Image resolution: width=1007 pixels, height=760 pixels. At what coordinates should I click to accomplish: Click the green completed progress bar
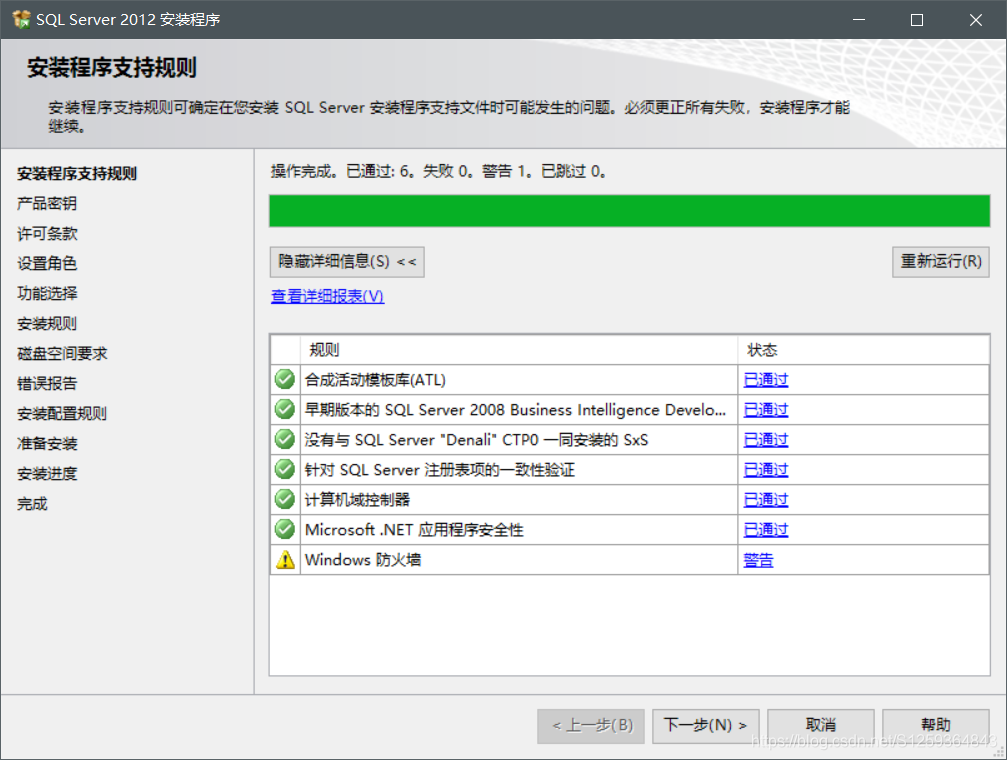point(629,211)
